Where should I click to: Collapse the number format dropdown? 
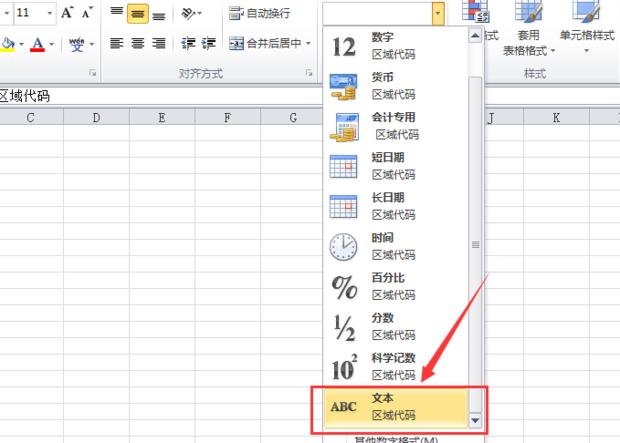point(438,13)
